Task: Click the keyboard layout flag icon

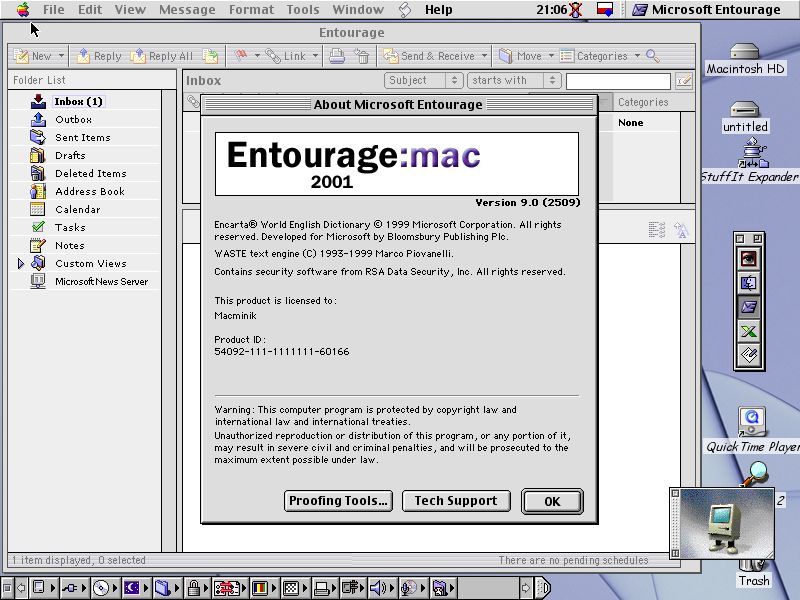Action: (x=605, y=10)
